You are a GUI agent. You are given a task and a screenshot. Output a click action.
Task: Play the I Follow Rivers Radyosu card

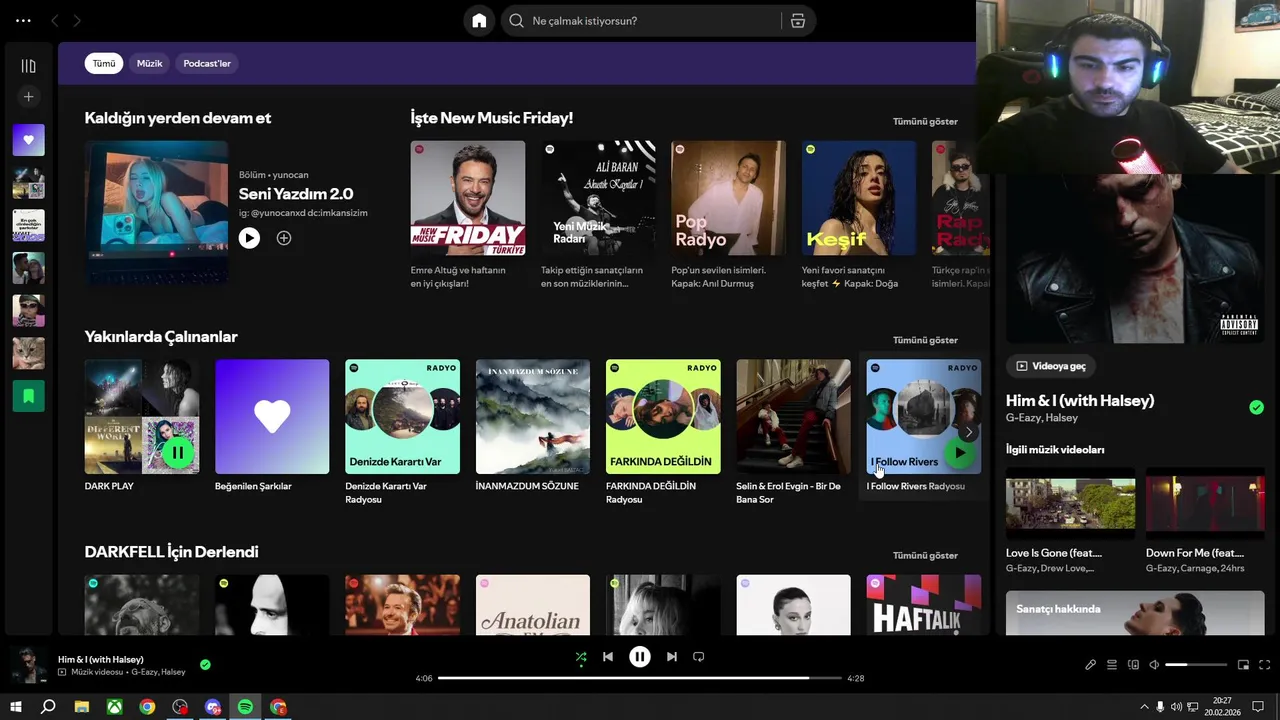(959, 453)
